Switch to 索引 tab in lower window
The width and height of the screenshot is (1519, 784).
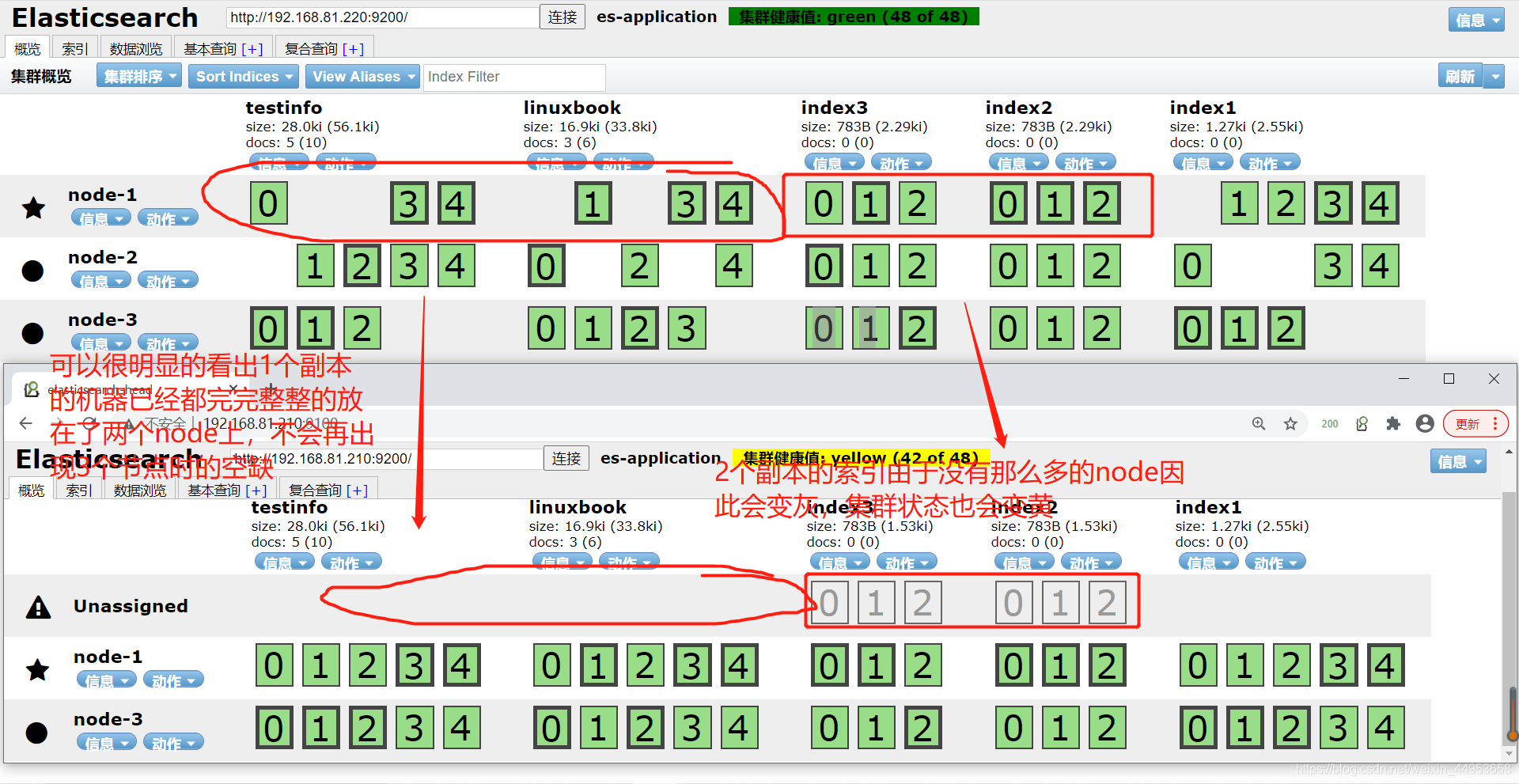click(x=79, y=490)
